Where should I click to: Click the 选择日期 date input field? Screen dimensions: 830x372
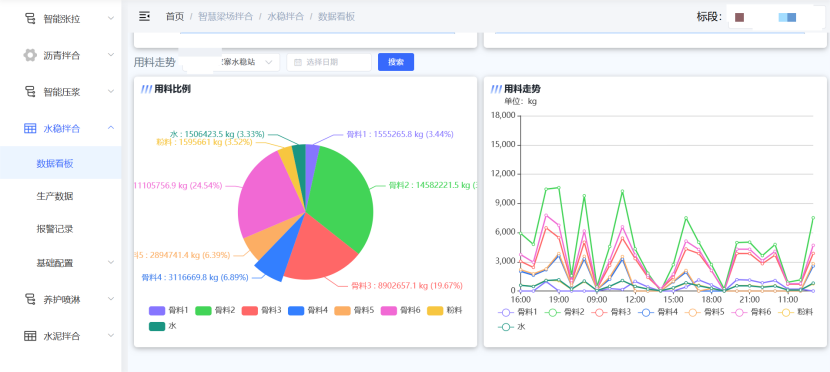coord(329,62)
